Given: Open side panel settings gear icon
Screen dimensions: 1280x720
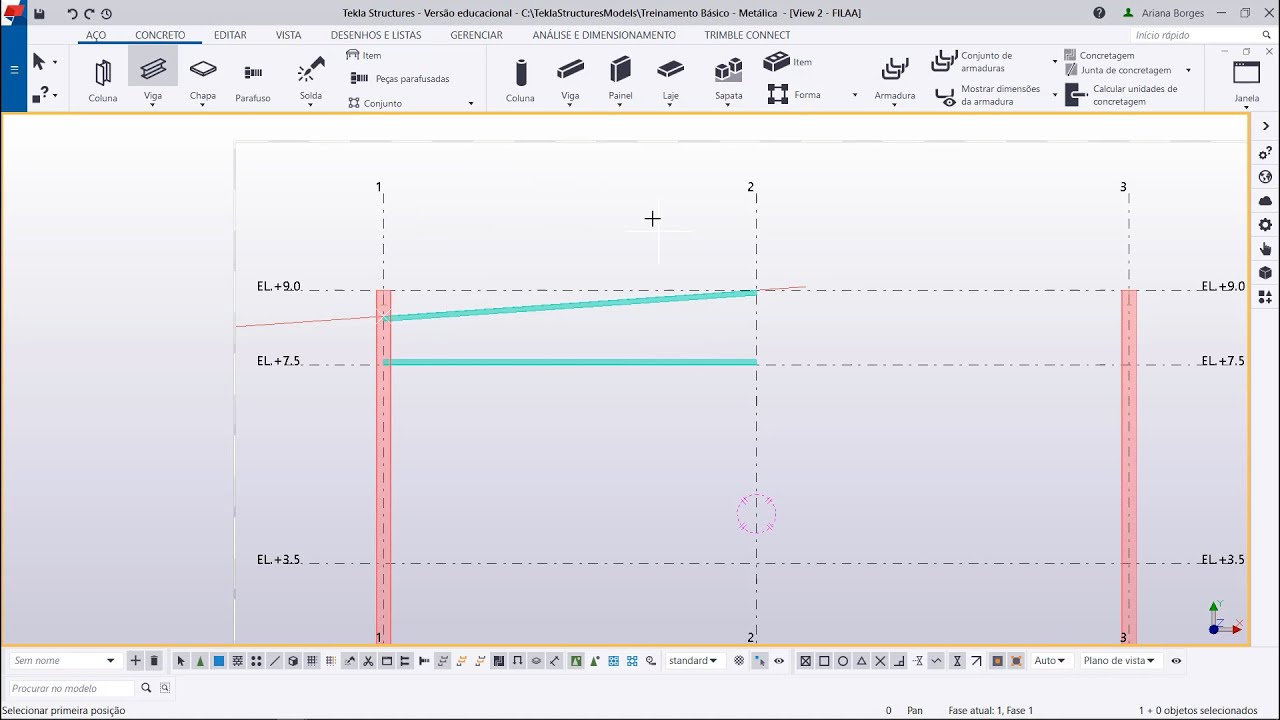Looking at the screenshot, I should coord(1265,225).
